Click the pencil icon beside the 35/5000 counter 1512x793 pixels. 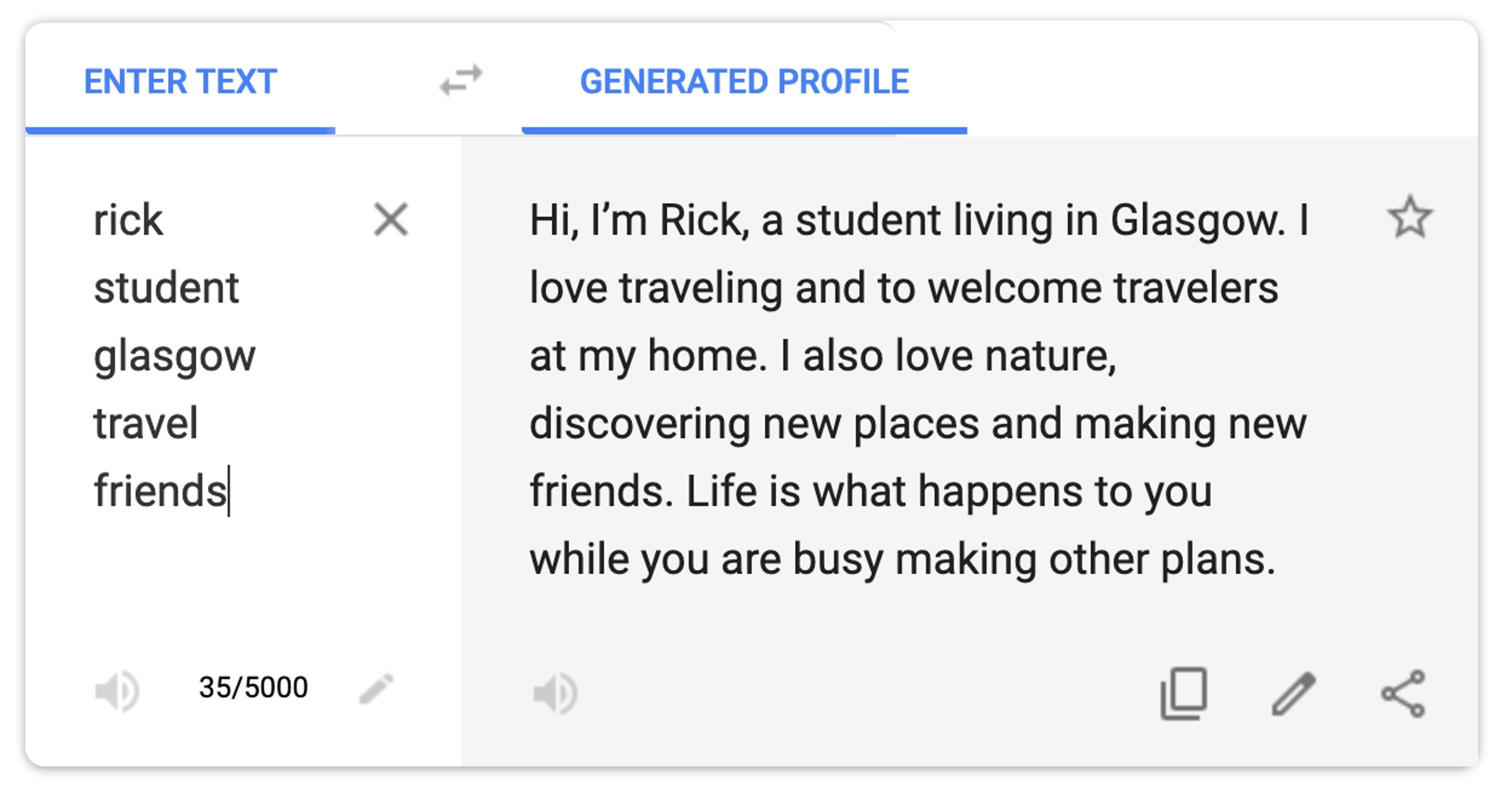pyautogui.click(x=376, y=689)
